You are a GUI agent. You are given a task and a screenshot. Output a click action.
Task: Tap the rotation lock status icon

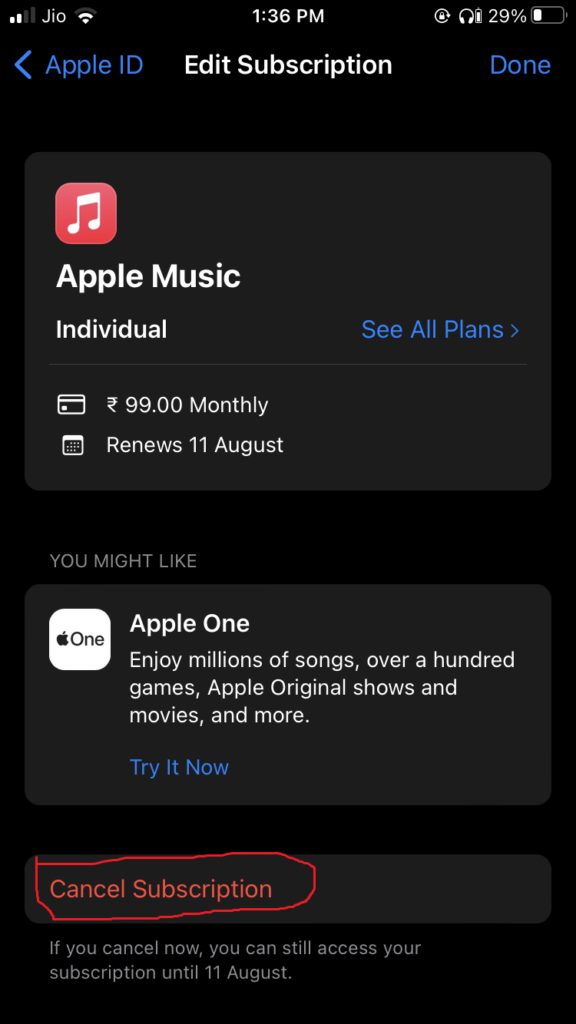pyautogui.click(x=442, y=16)
